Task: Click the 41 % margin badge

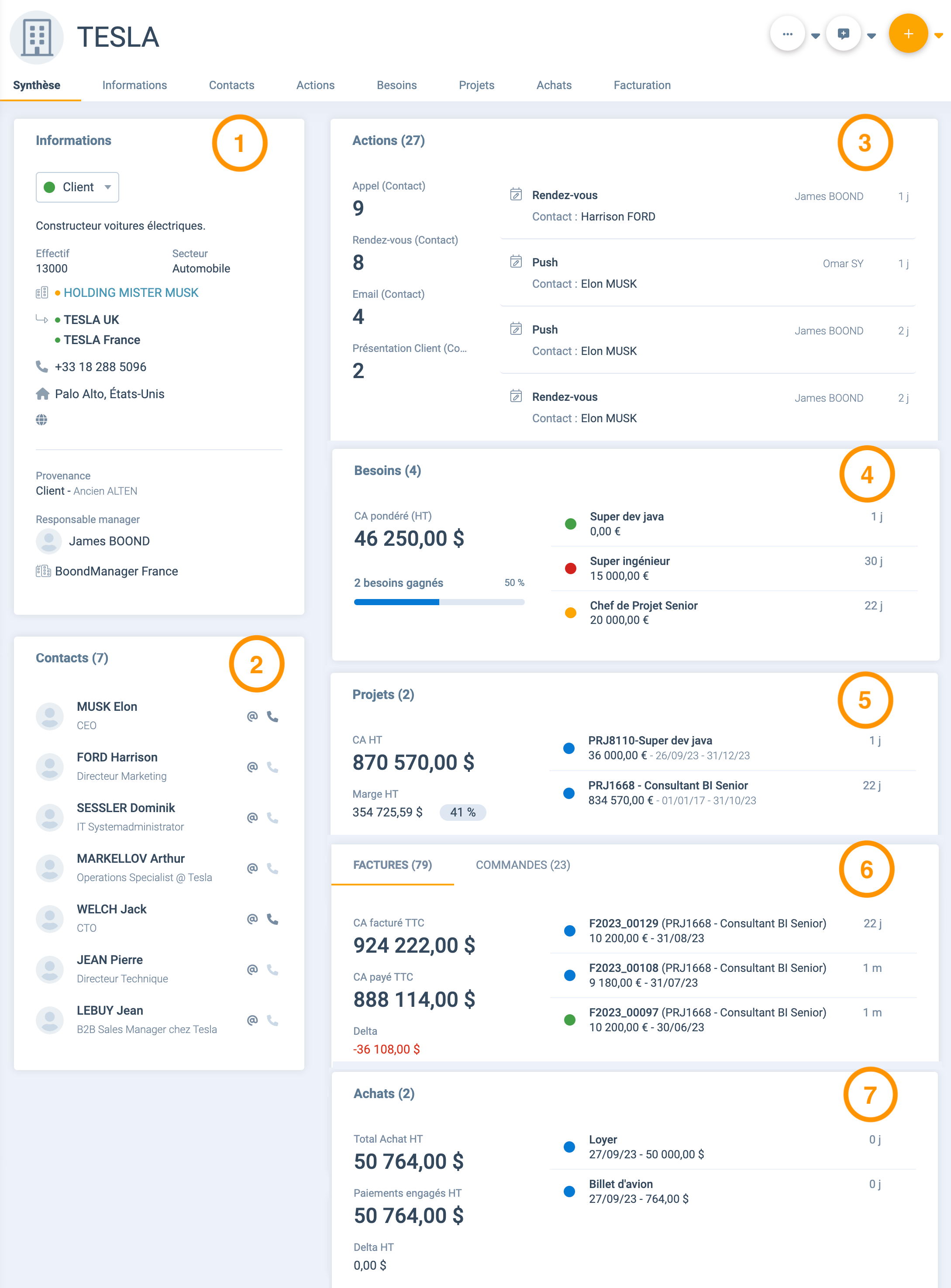Action: tap(463, 812)
